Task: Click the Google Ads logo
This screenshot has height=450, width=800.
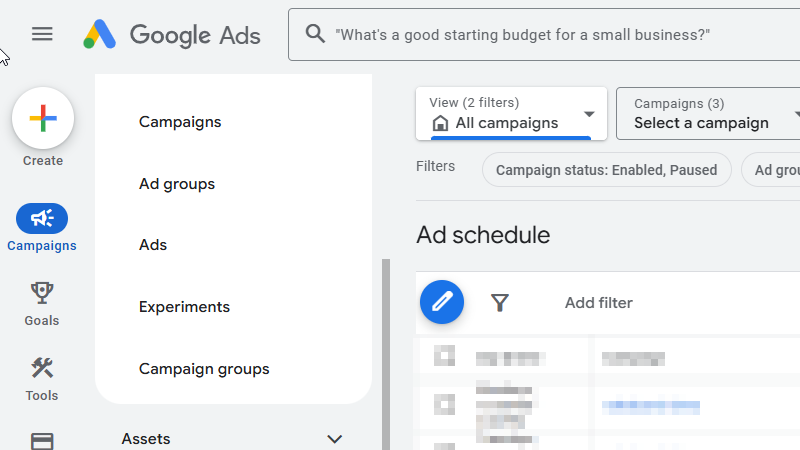Action: pyautogui.click(x=172, y=35)
